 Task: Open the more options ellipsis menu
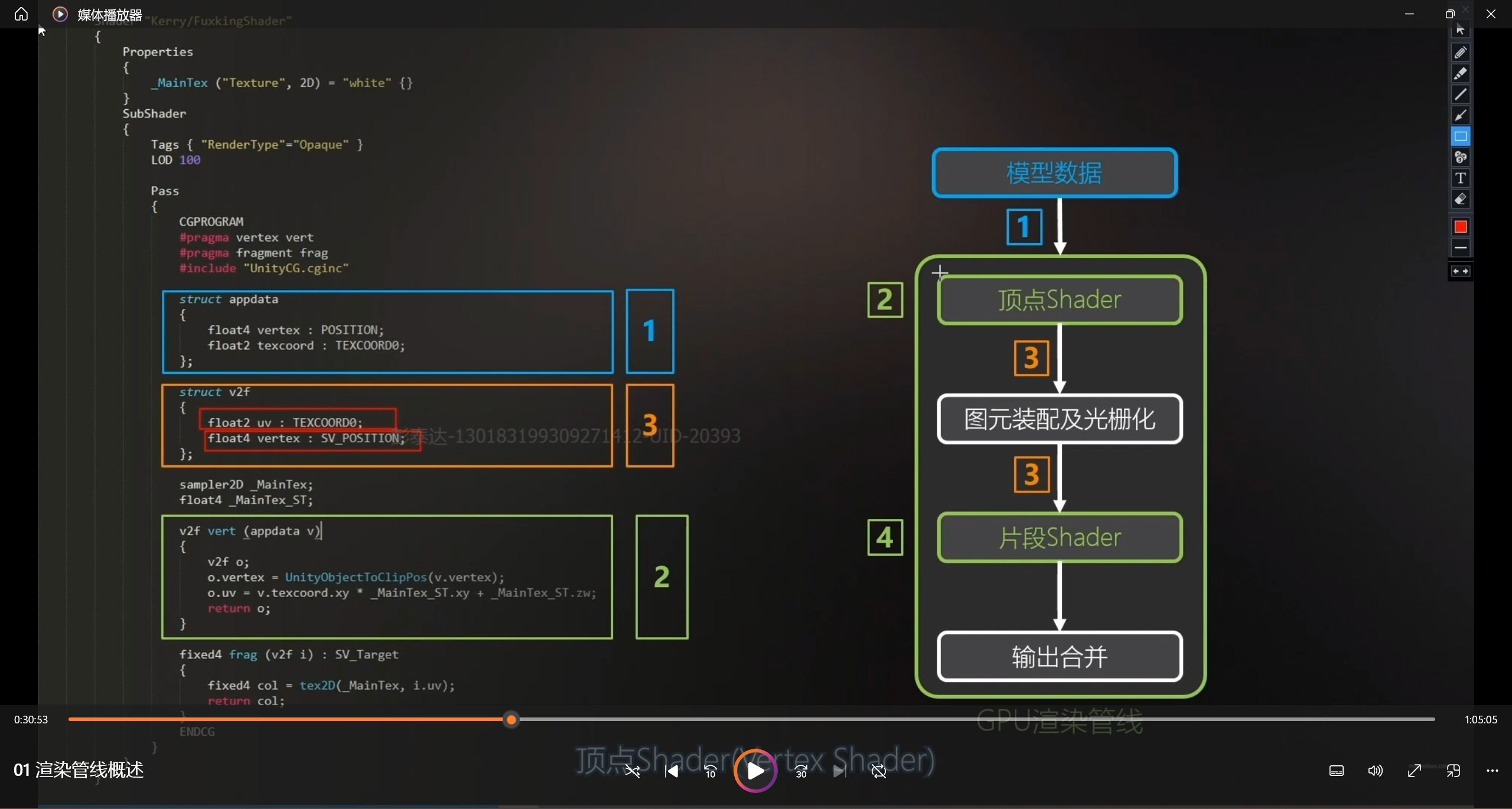(1492, 771)
